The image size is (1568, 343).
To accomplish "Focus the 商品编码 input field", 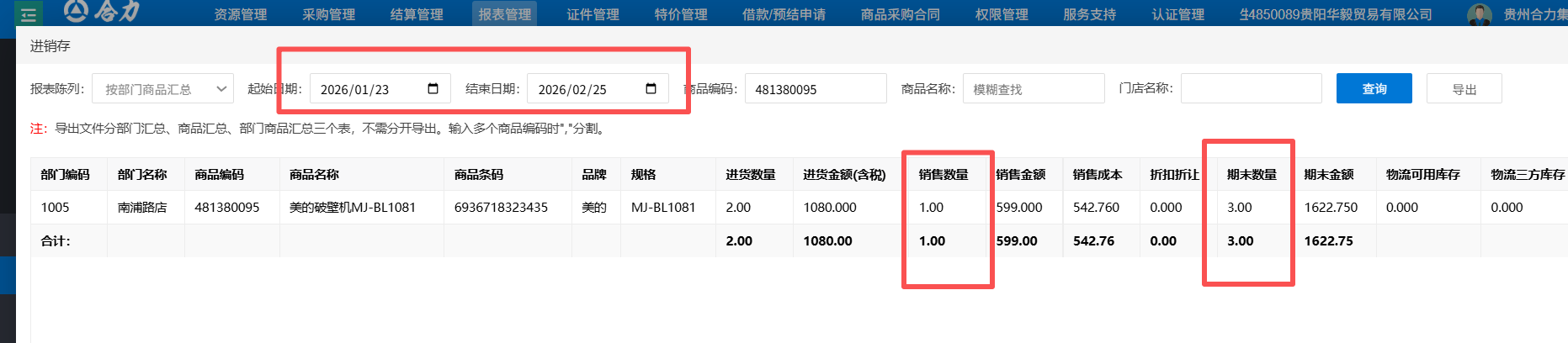I will coord(815,89).
